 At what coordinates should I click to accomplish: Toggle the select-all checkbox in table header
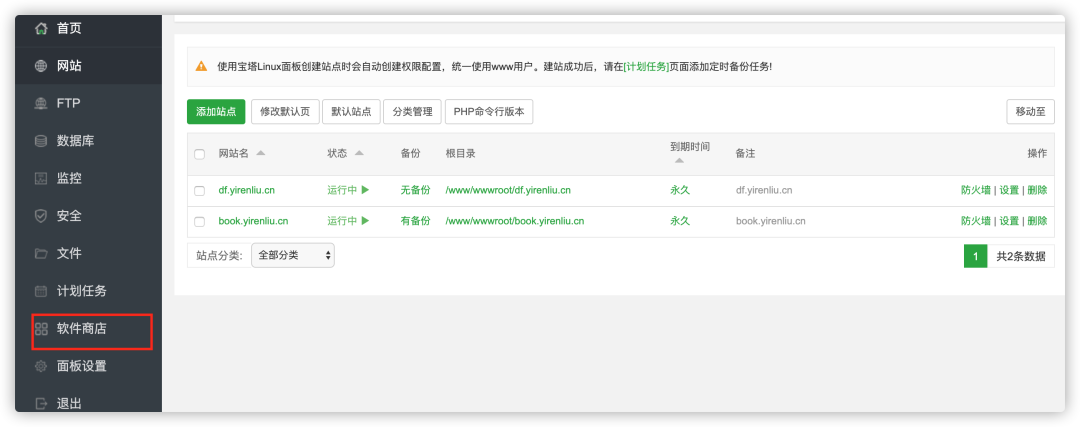pos(200,154)
